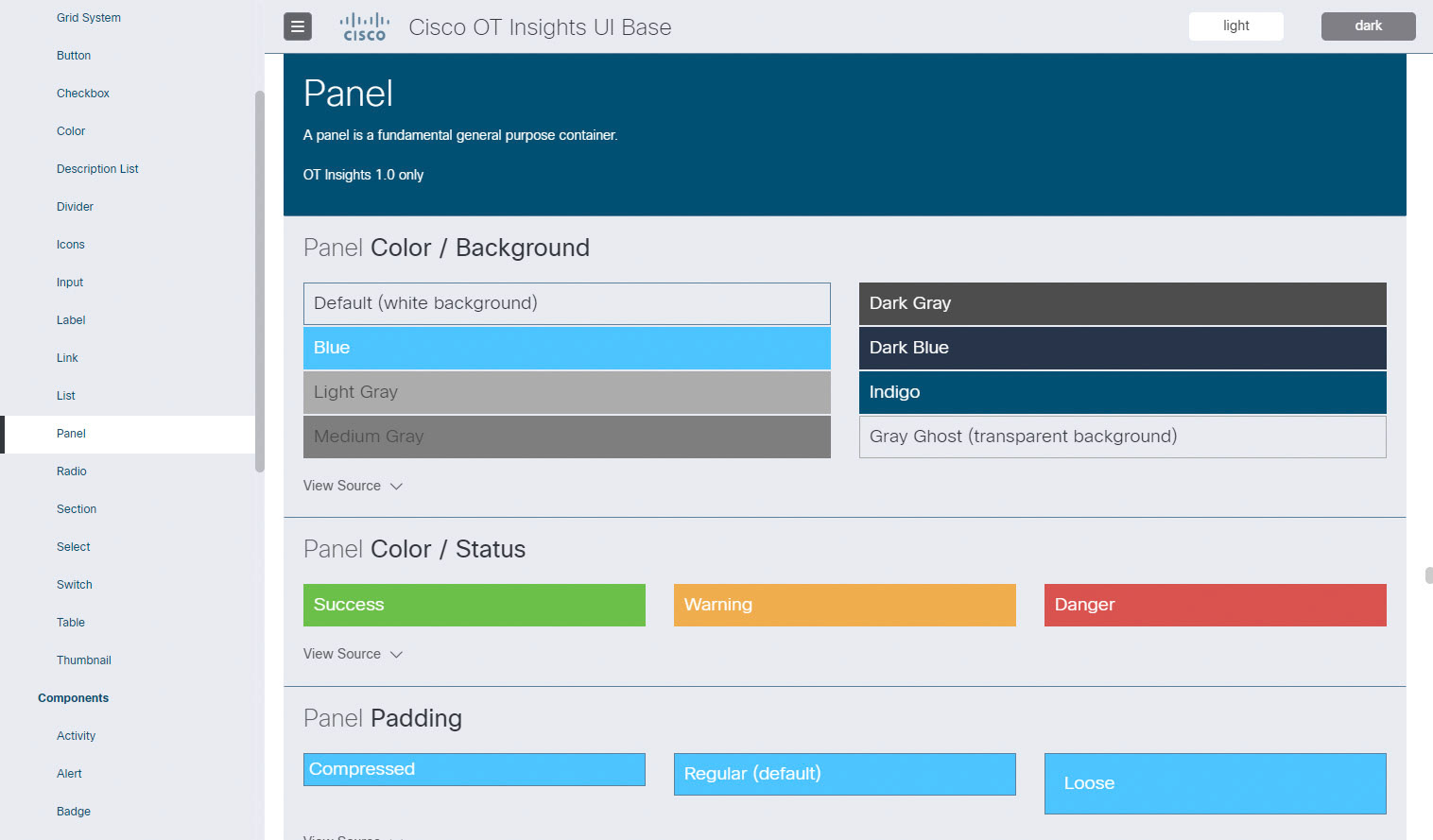Select Description List in the sidebar
Screen dimensions: 1433x840
pos(97,169)
